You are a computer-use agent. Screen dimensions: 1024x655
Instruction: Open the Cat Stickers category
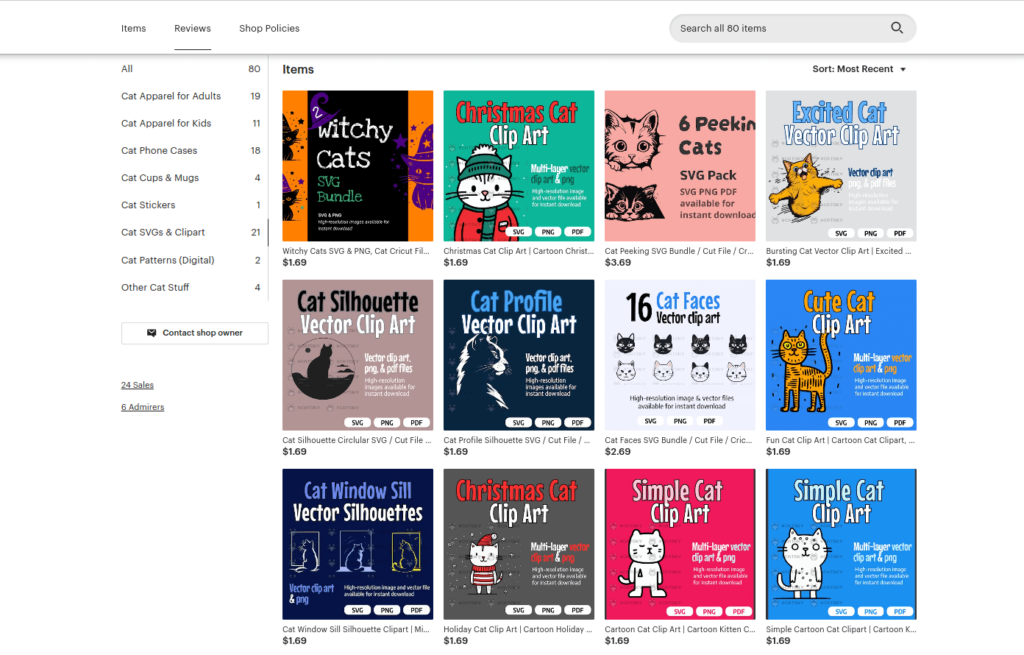tap(147, 205)
